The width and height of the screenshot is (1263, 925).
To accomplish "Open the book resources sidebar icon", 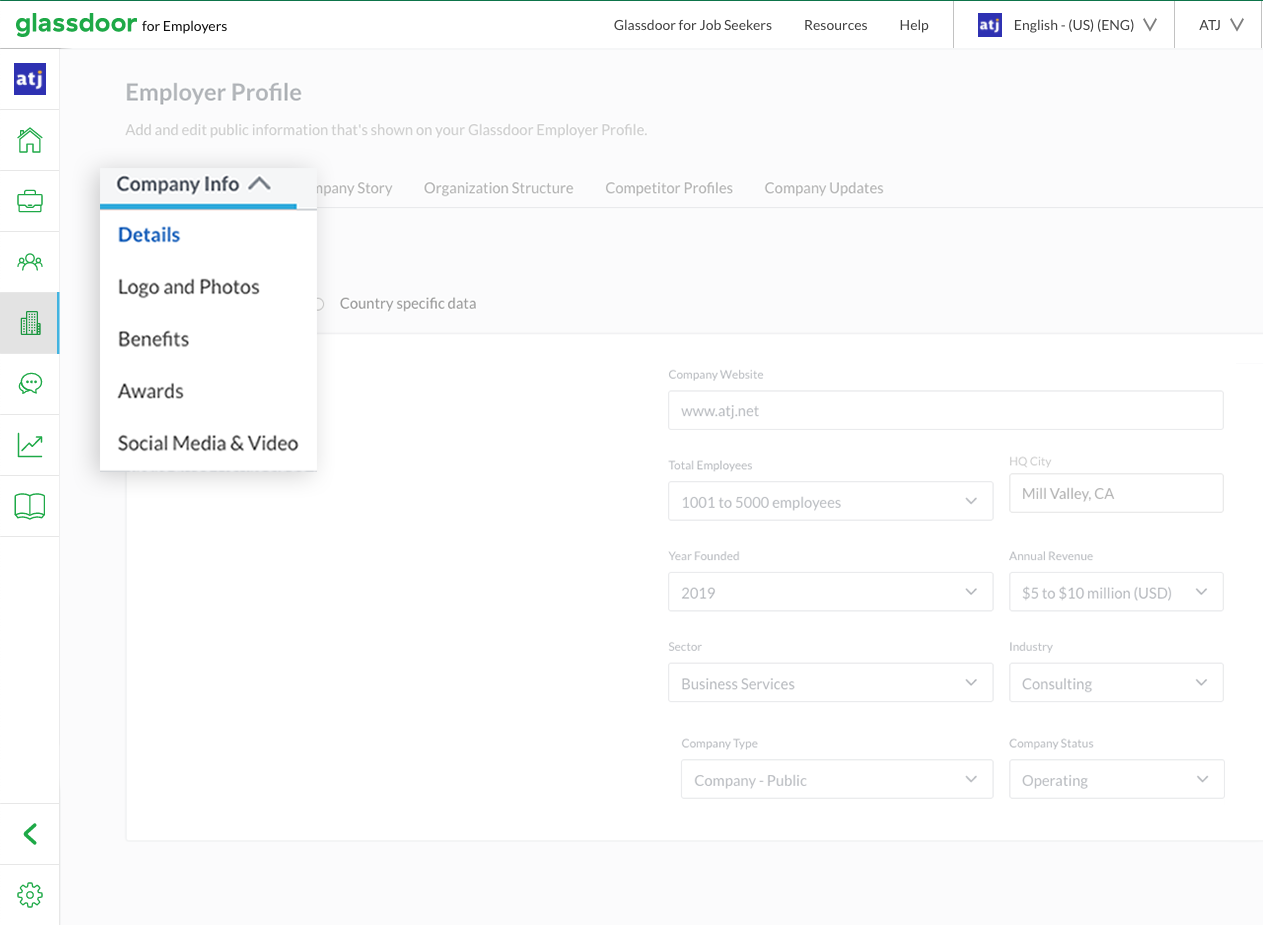I will [30, 506].
